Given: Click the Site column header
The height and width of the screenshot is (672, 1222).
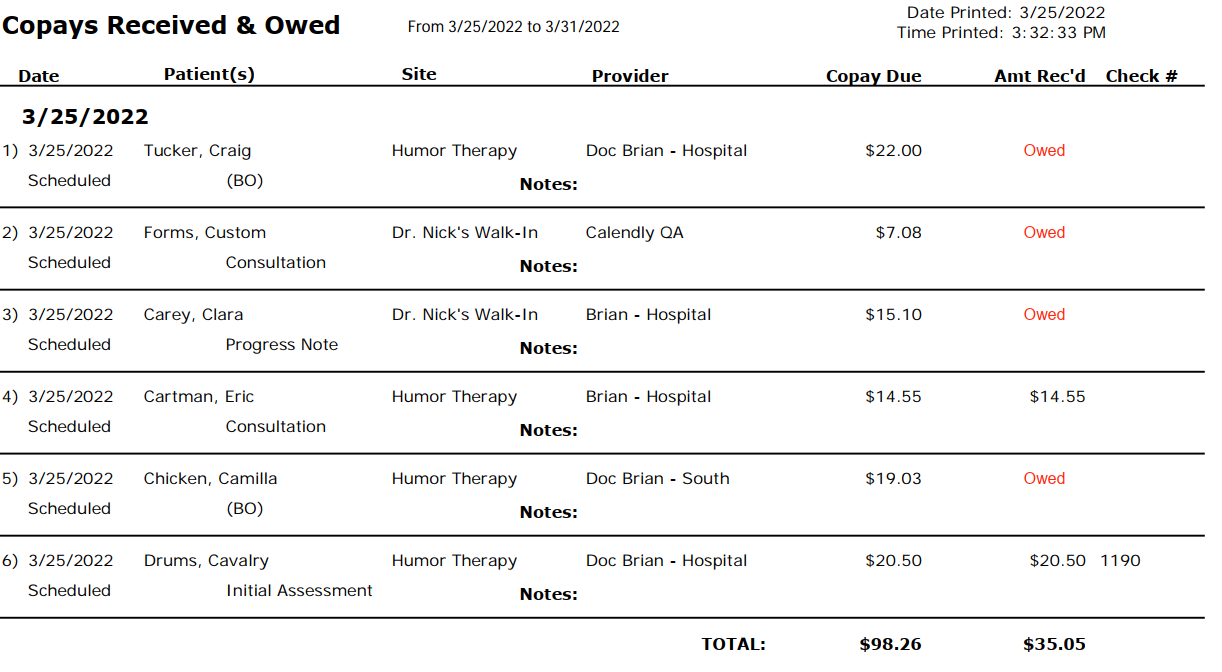Looking at the screenshot, I should click(419, 74).
